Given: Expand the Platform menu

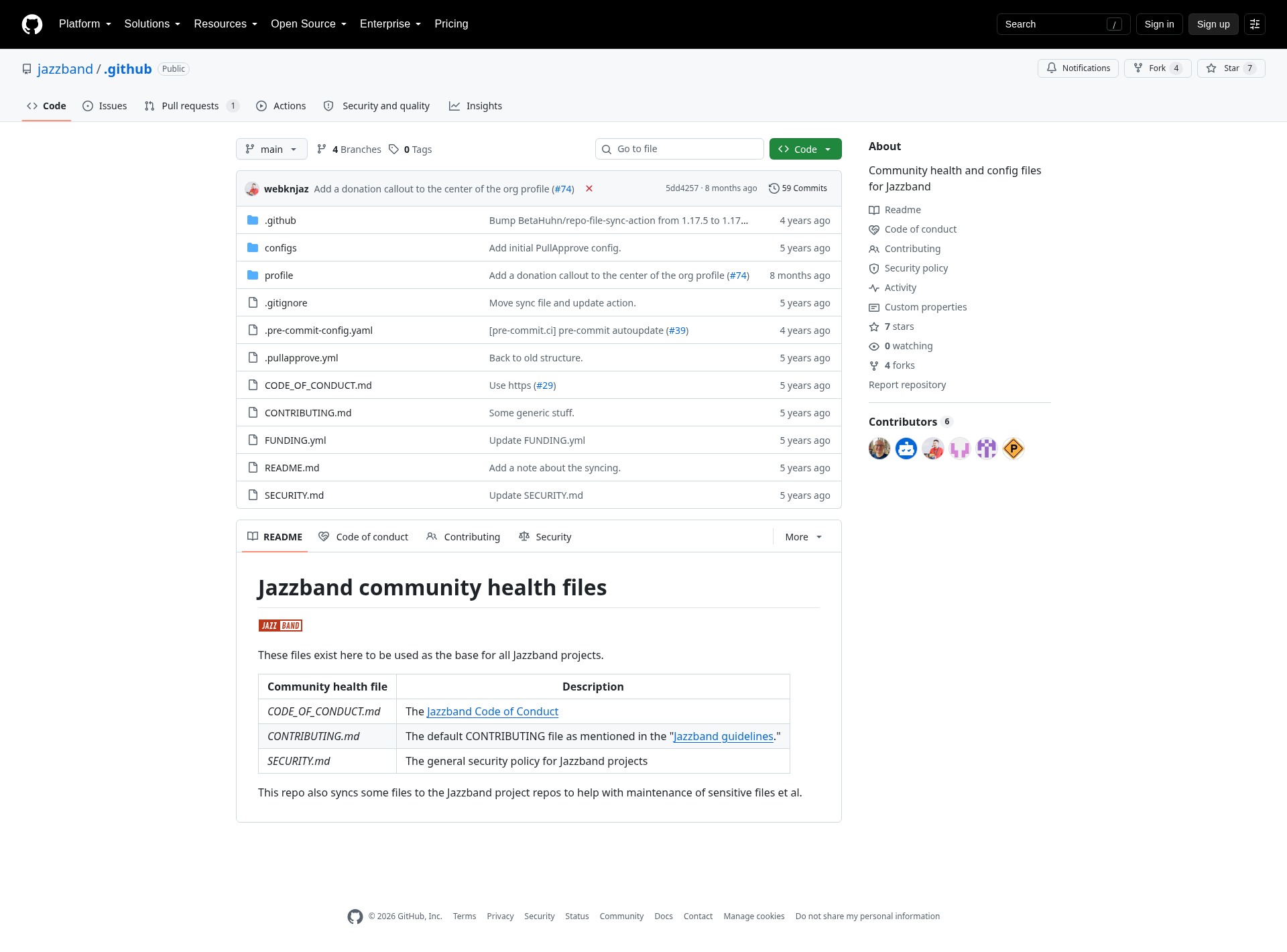Looking at the screenshot, I should coord(85,24).
